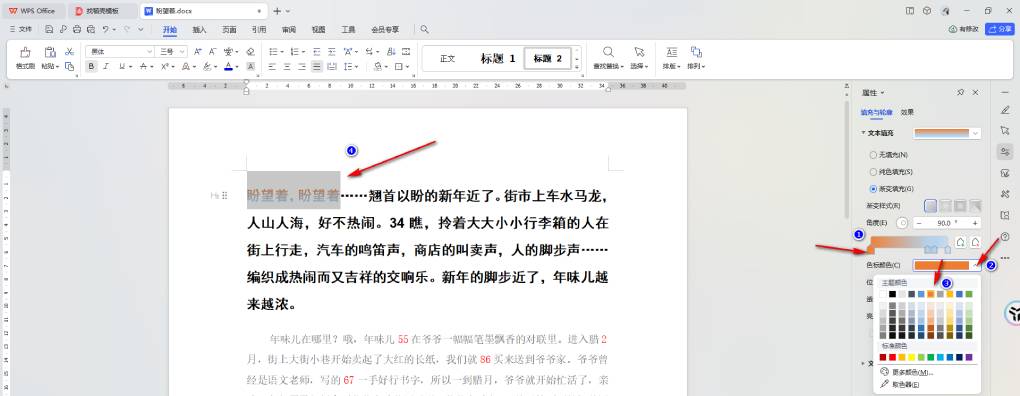Choose the fourth gradient style button
Image resolution: width=1020 pixels, height=396 pixels.
click(x=974, y=205)
